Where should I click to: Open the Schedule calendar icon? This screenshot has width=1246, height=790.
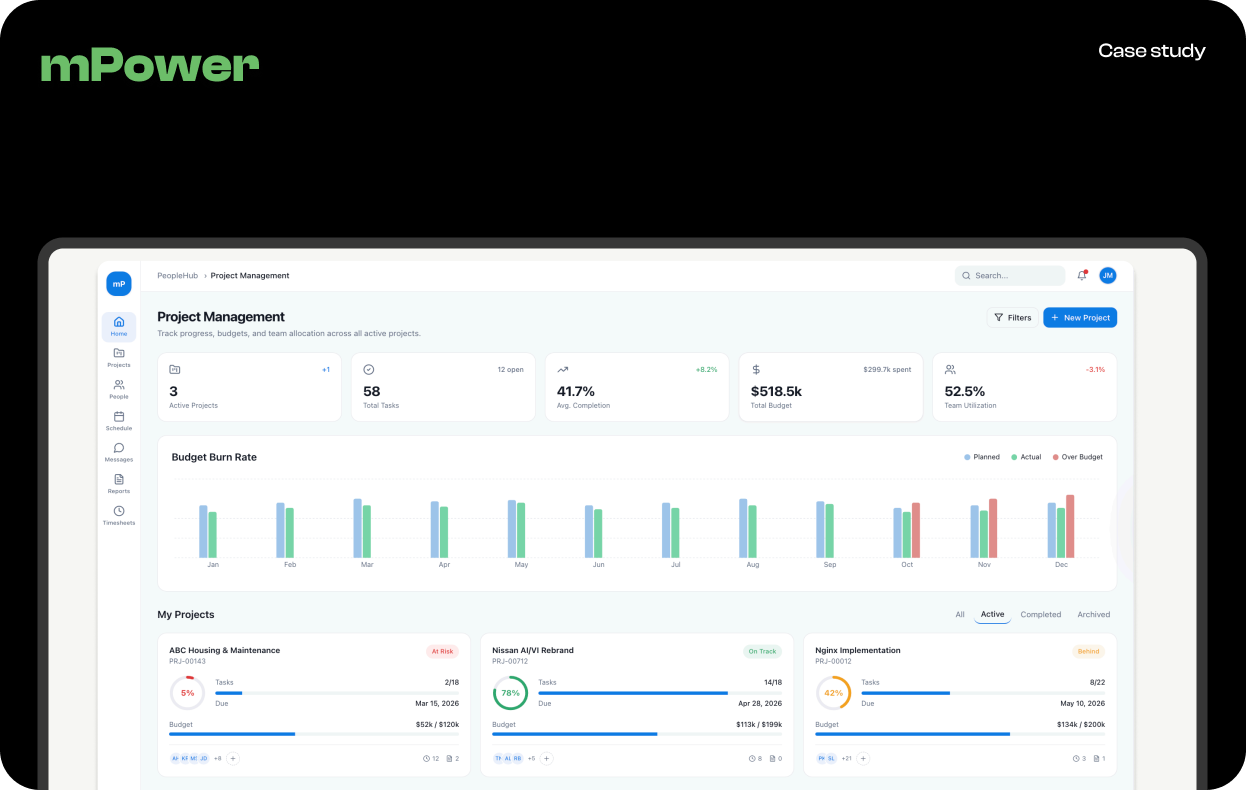[x=119, y=420]
